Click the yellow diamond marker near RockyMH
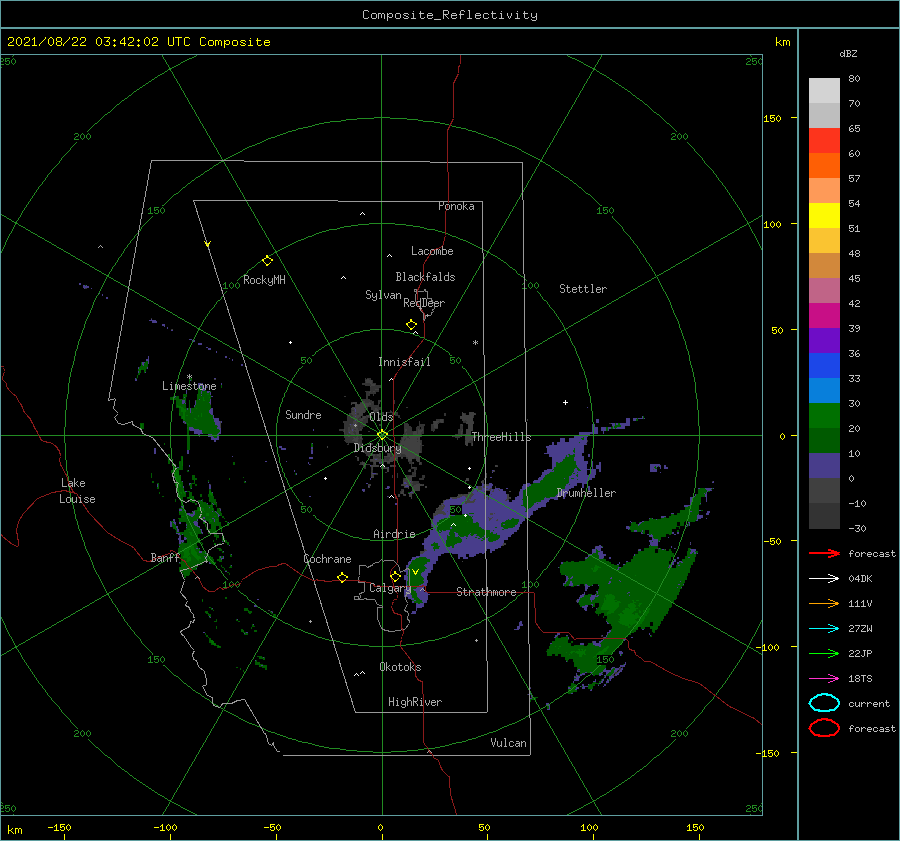Viewport: 900px width, 841px height. coord(267,261)
